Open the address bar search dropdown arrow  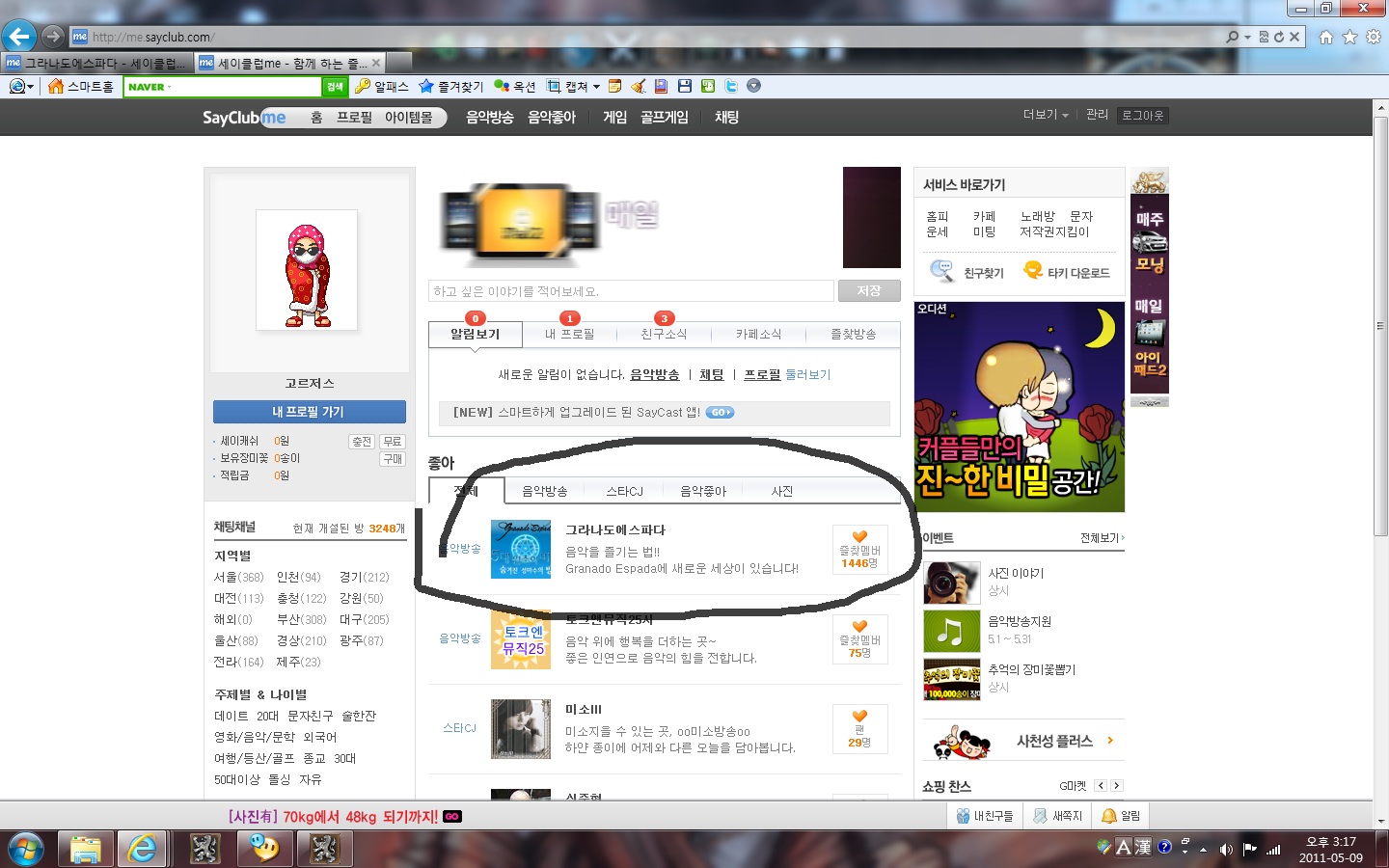(1247, 38)
